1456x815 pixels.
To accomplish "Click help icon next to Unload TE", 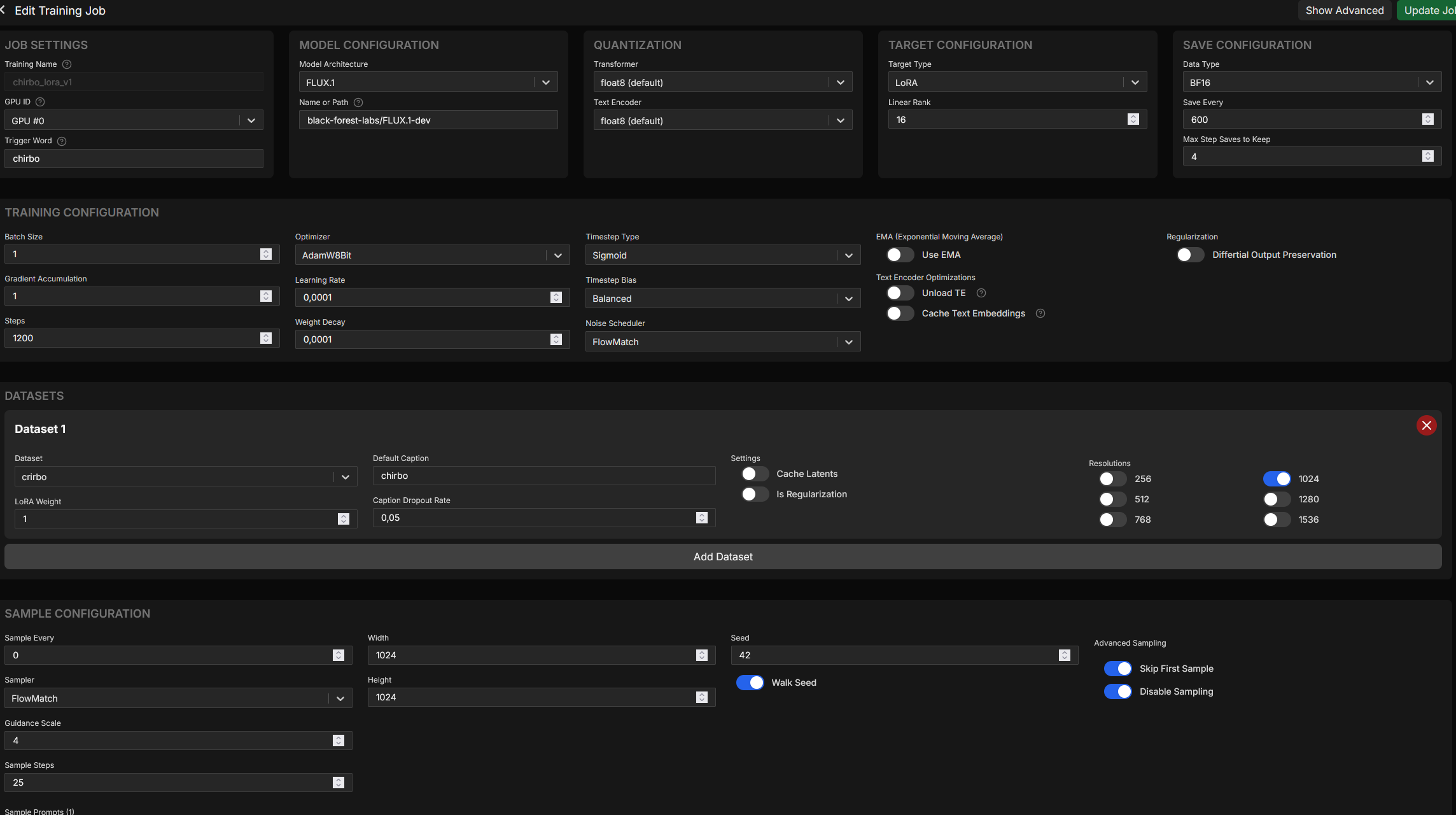I will (x=981, y=293).
